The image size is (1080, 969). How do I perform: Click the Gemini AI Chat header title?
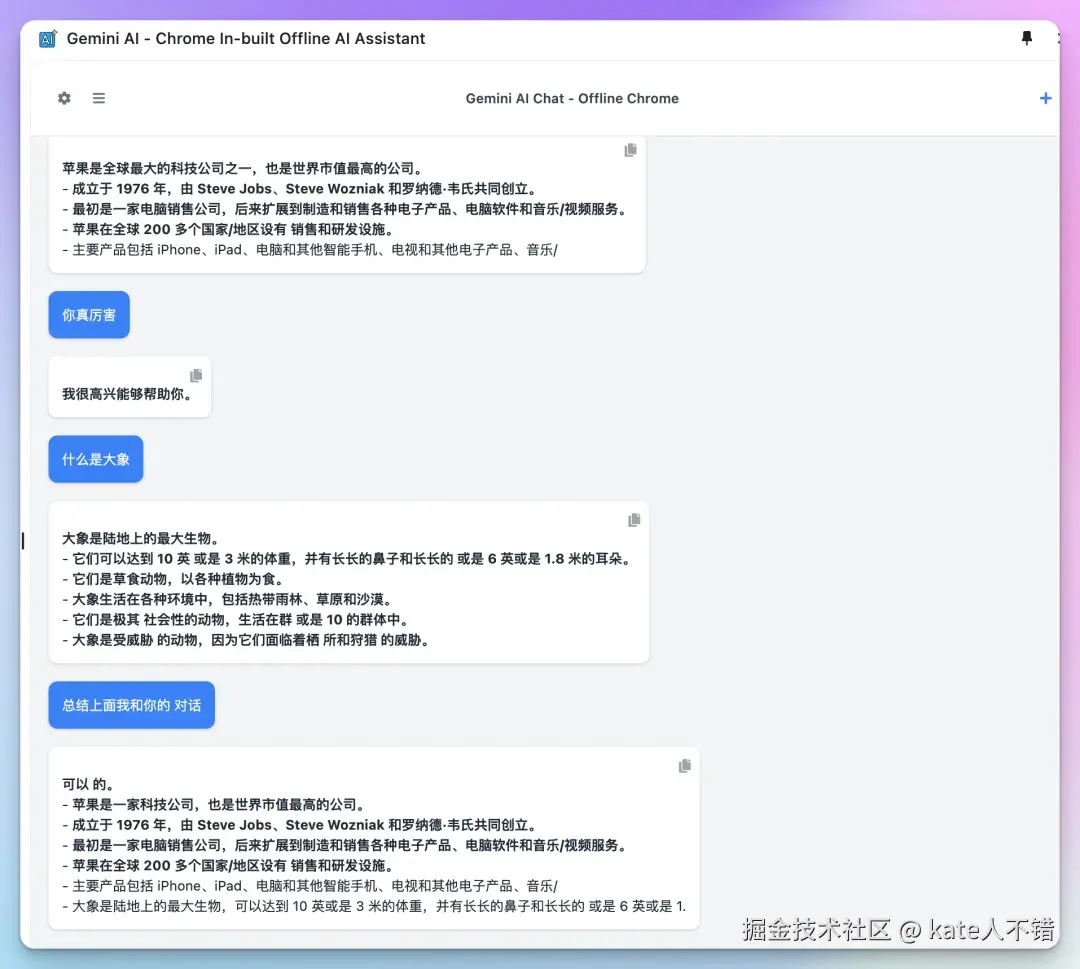[572, 98]
